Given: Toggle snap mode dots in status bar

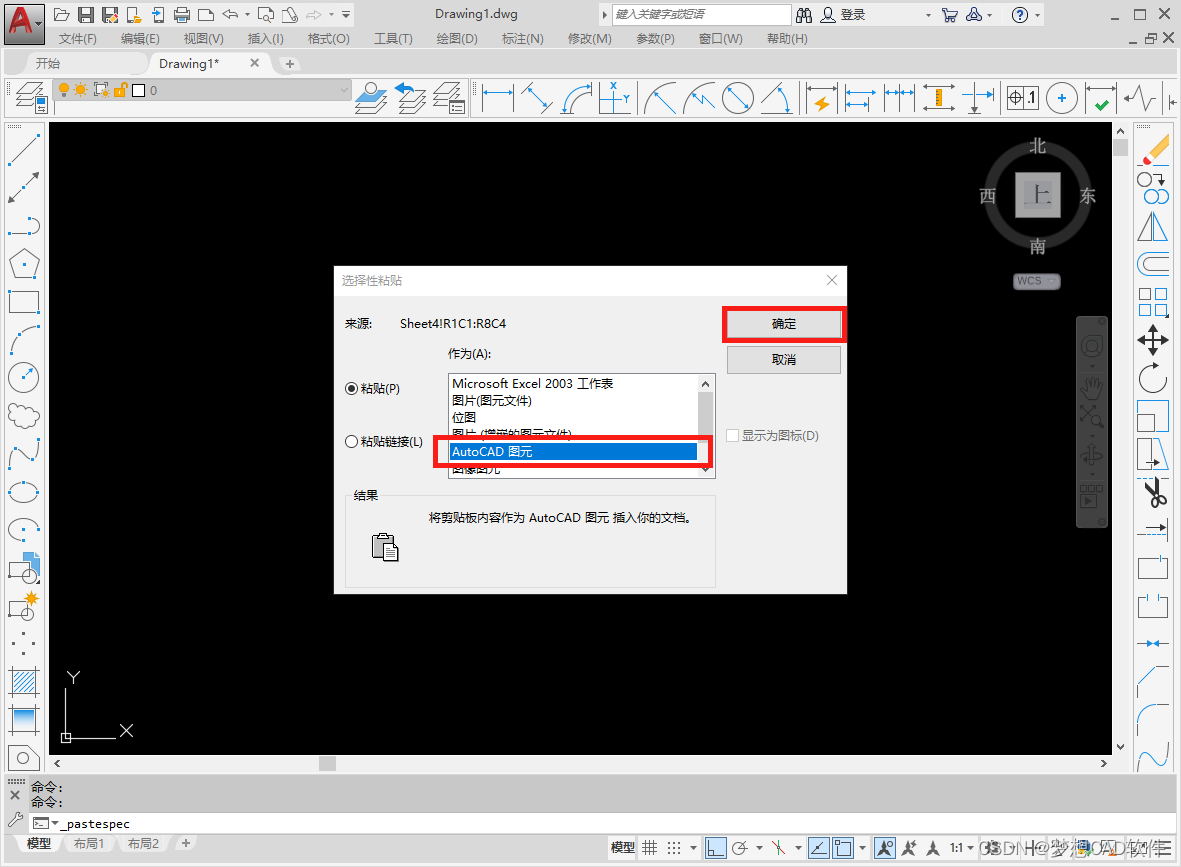Looking at the screenshot, I should [x=674, y=847].
